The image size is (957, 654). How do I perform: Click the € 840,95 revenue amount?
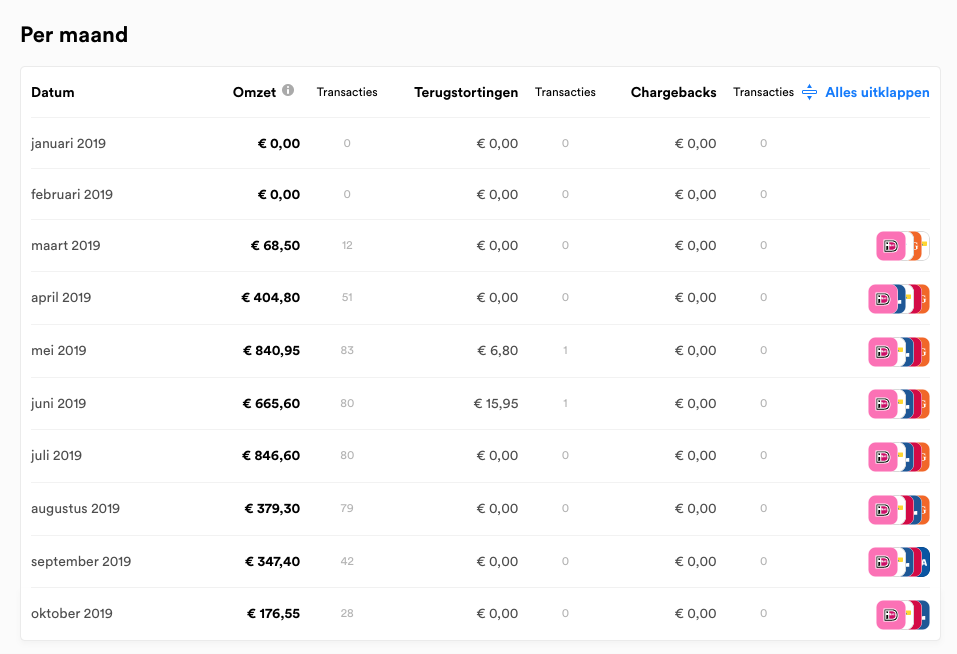pos(272,350)
